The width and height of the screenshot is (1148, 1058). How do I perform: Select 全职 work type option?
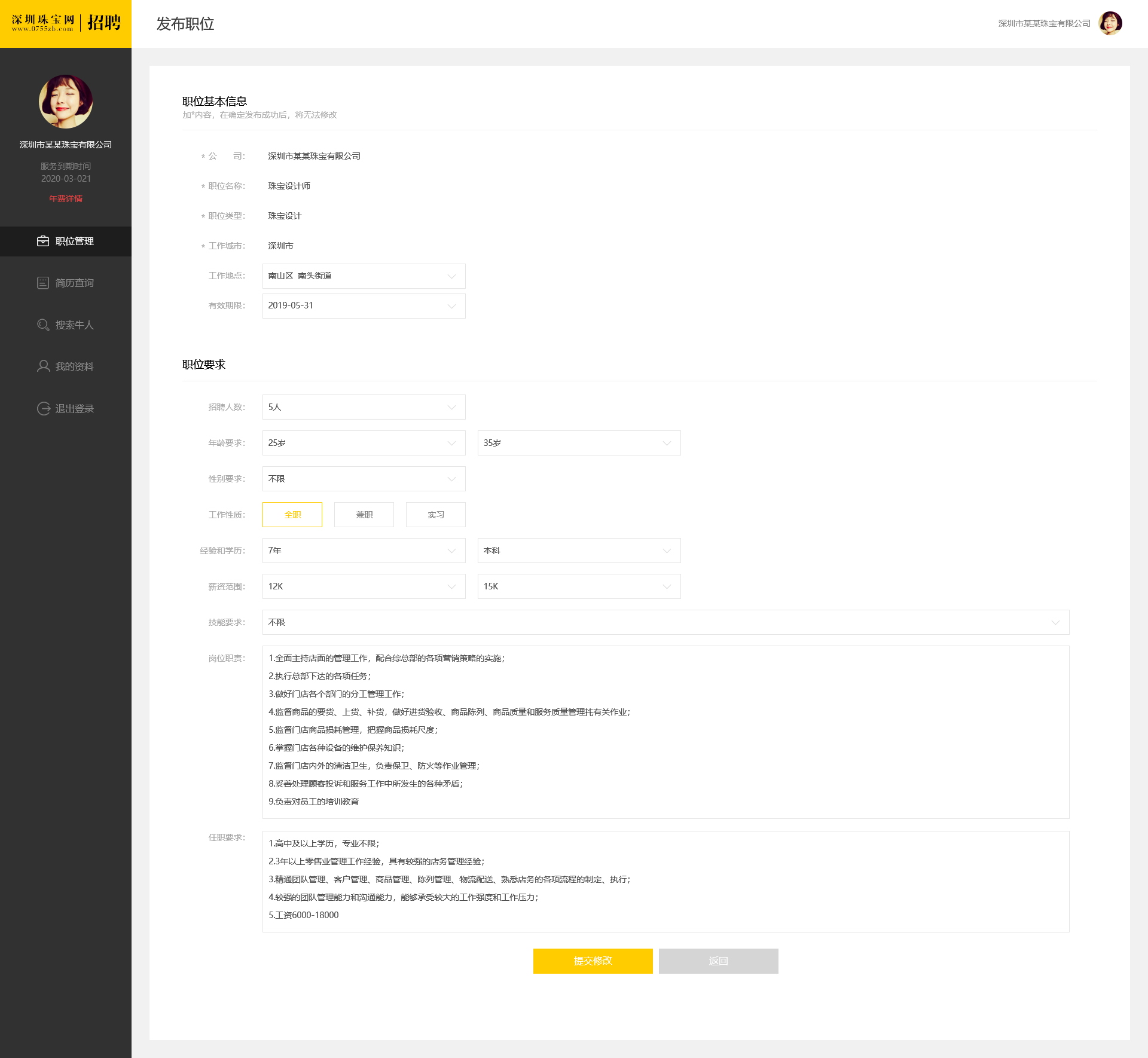coord(292,515)
